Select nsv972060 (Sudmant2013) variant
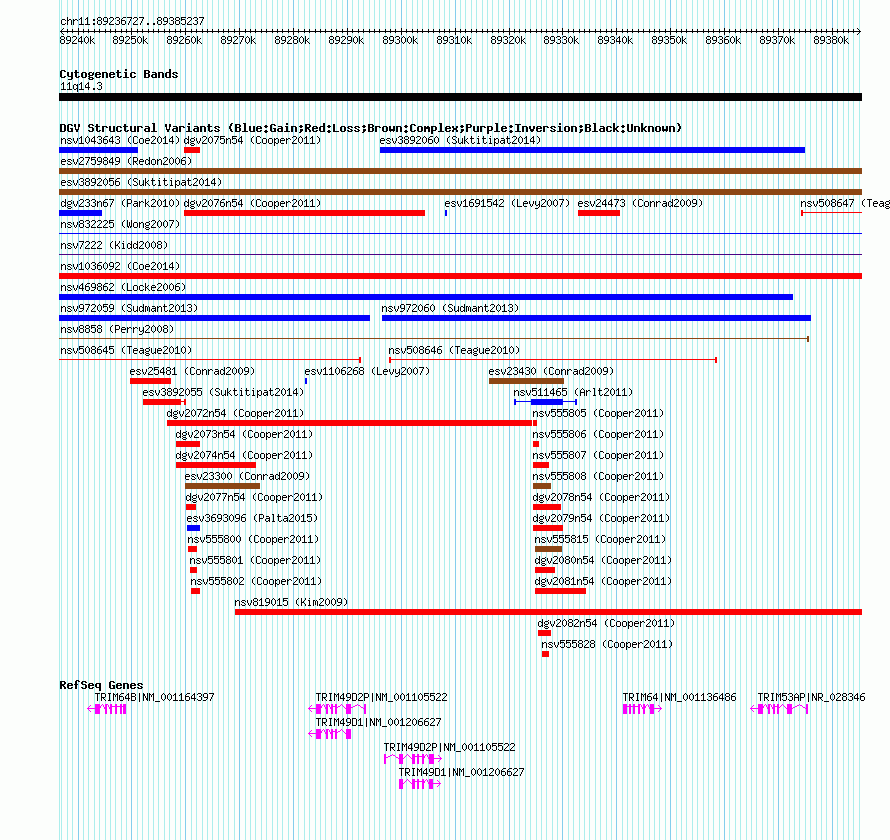The height and width of the screenshot is (840, 890). coord(597,318)
